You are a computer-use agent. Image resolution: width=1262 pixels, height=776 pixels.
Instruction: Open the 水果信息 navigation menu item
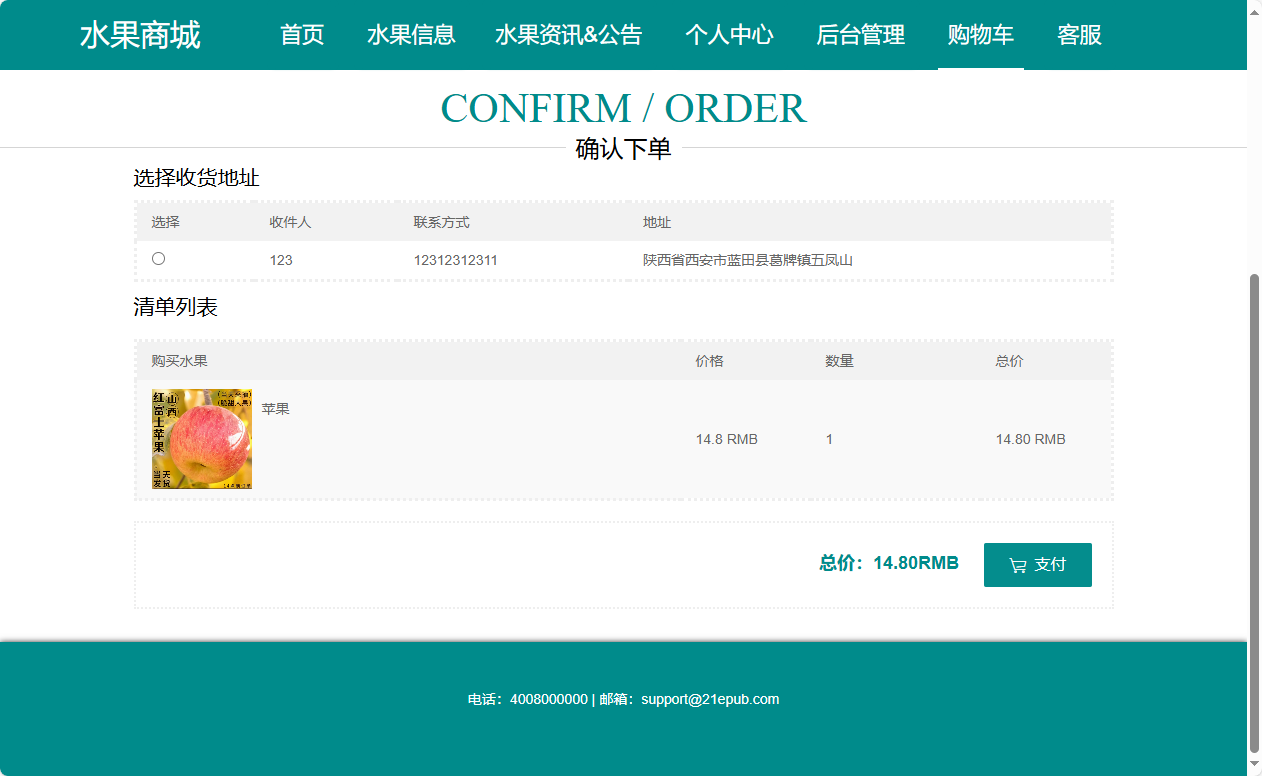point(411,35)
